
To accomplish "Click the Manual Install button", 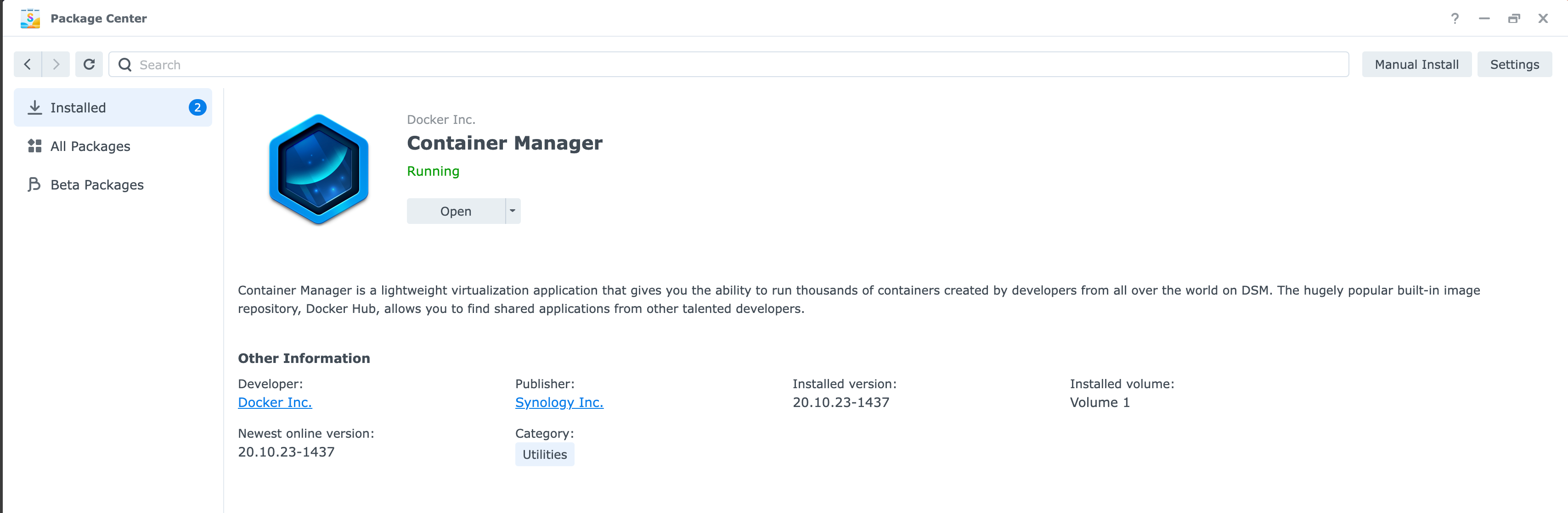I will 1416,64.
